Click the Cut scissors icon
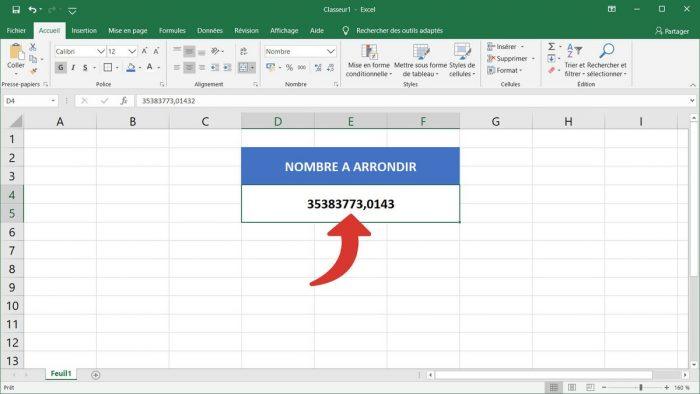 point(33,47)
